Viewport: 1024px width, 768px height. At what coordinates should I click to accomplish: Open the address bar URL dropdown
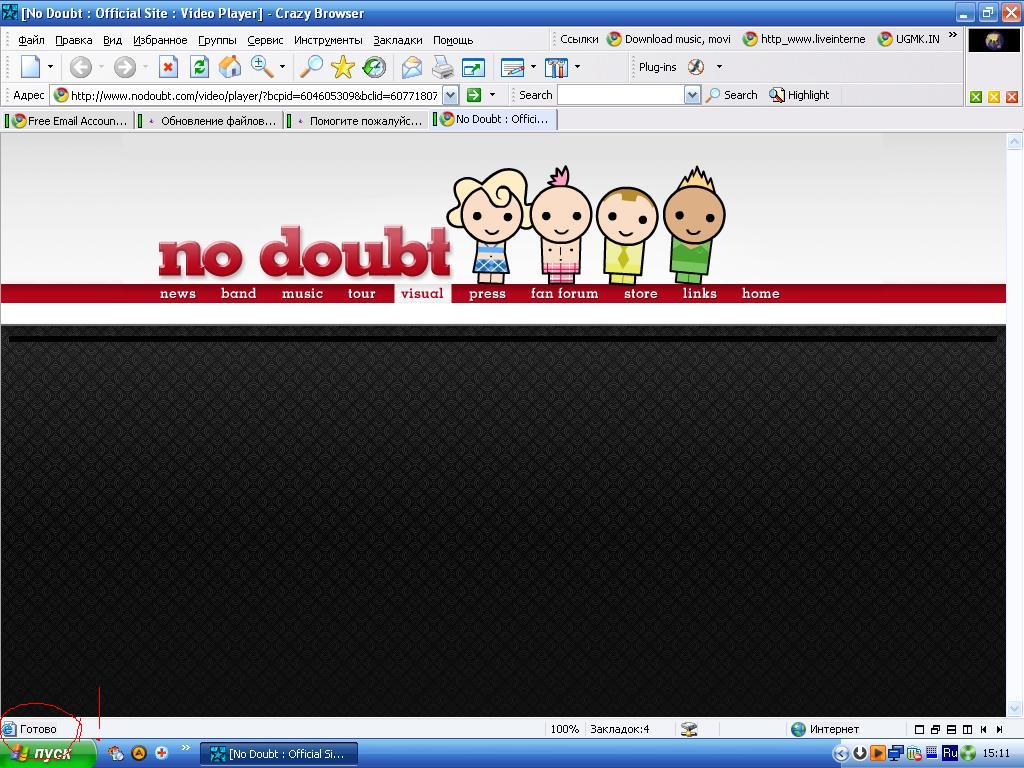(x=450, y=95)
